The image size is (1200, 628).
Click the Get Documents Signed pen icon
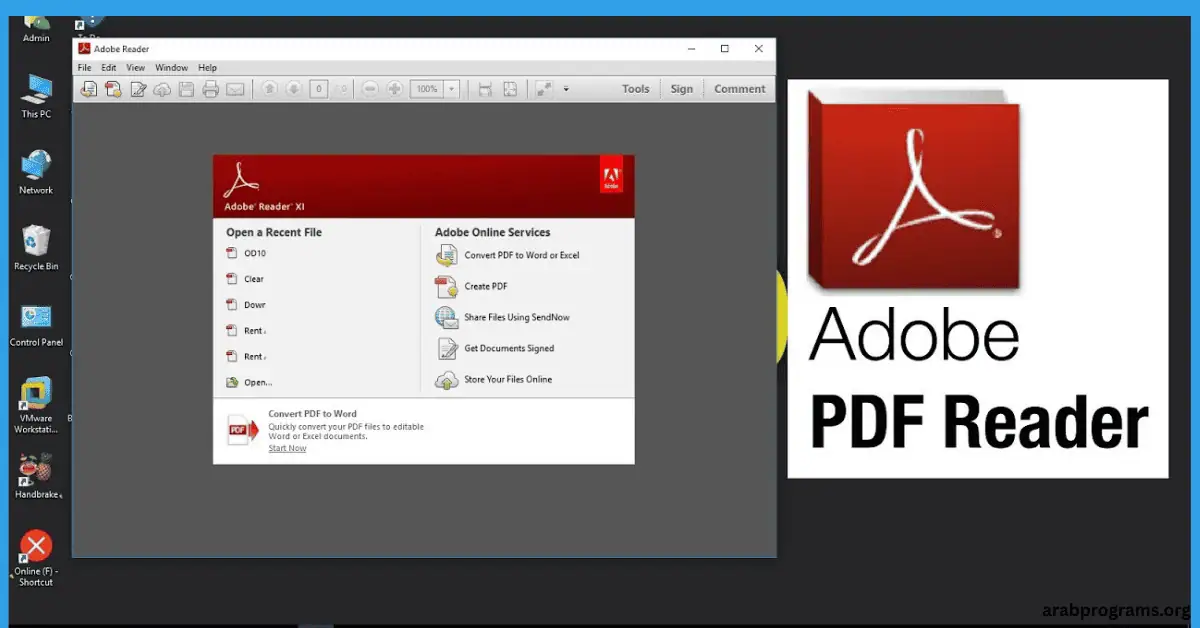[446, 348]
